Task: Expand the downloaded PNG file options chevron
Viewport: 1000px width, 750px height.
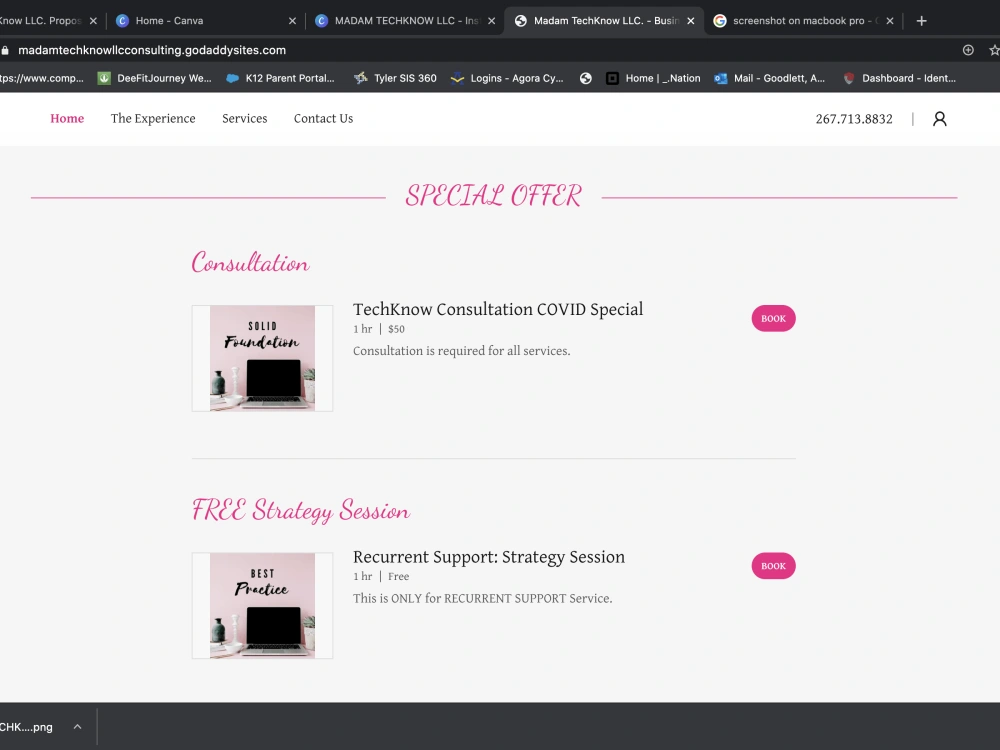Action: [x=77, y=727]
